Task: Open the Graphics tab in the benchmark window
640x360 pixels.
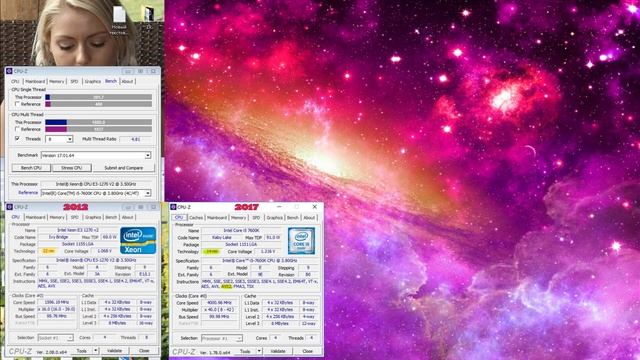Action: [93, 82]
